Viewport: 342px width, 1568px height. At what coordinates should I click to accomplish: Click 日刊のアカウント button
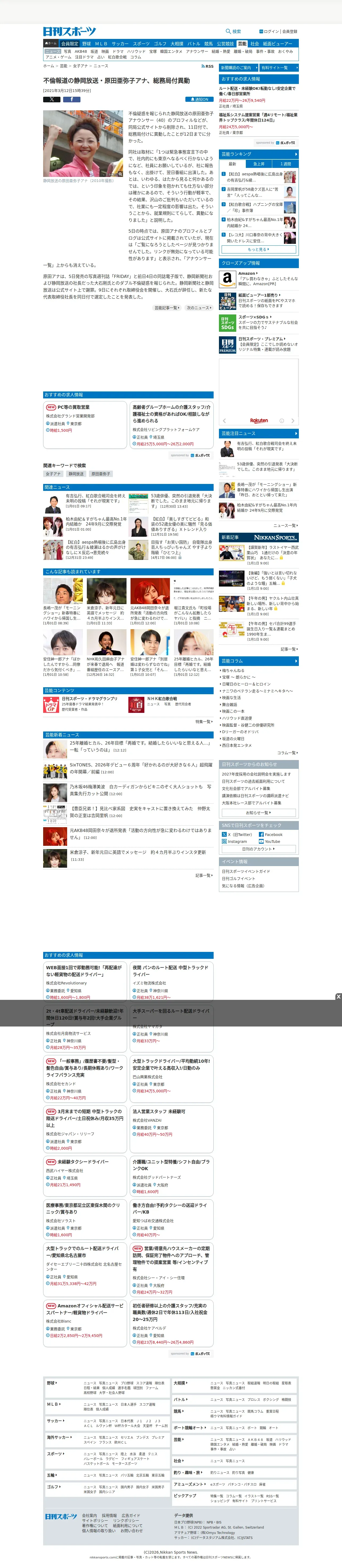259,848
